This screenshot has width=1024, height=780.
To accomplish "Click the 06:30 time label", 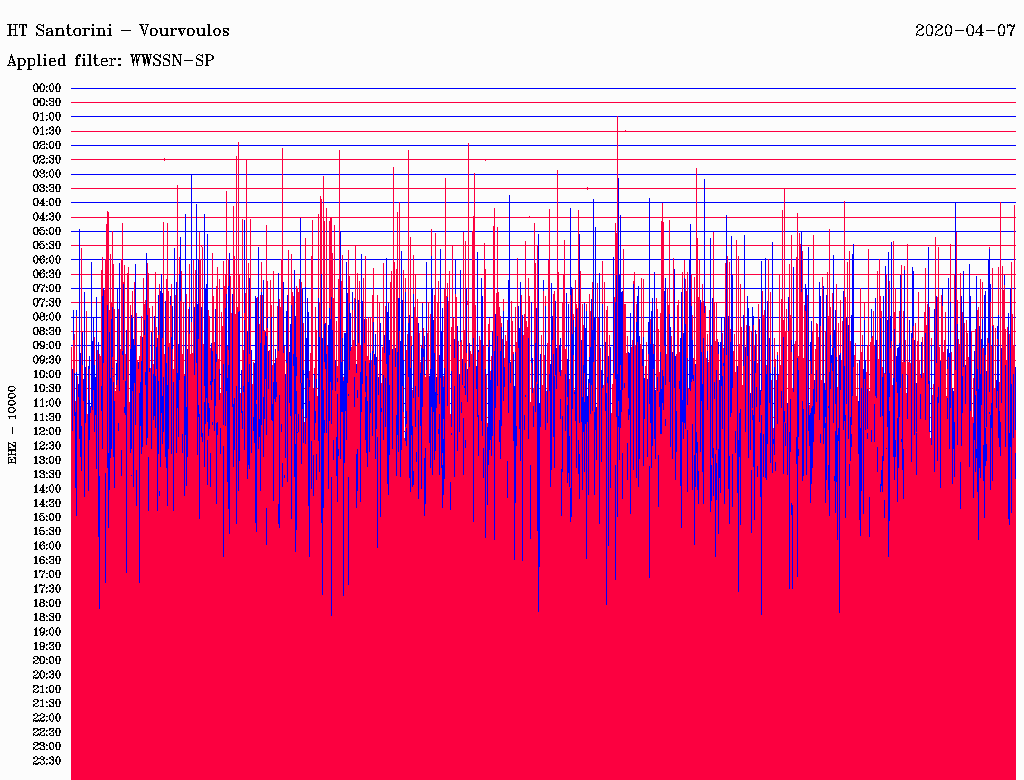I will coord(47,274).
